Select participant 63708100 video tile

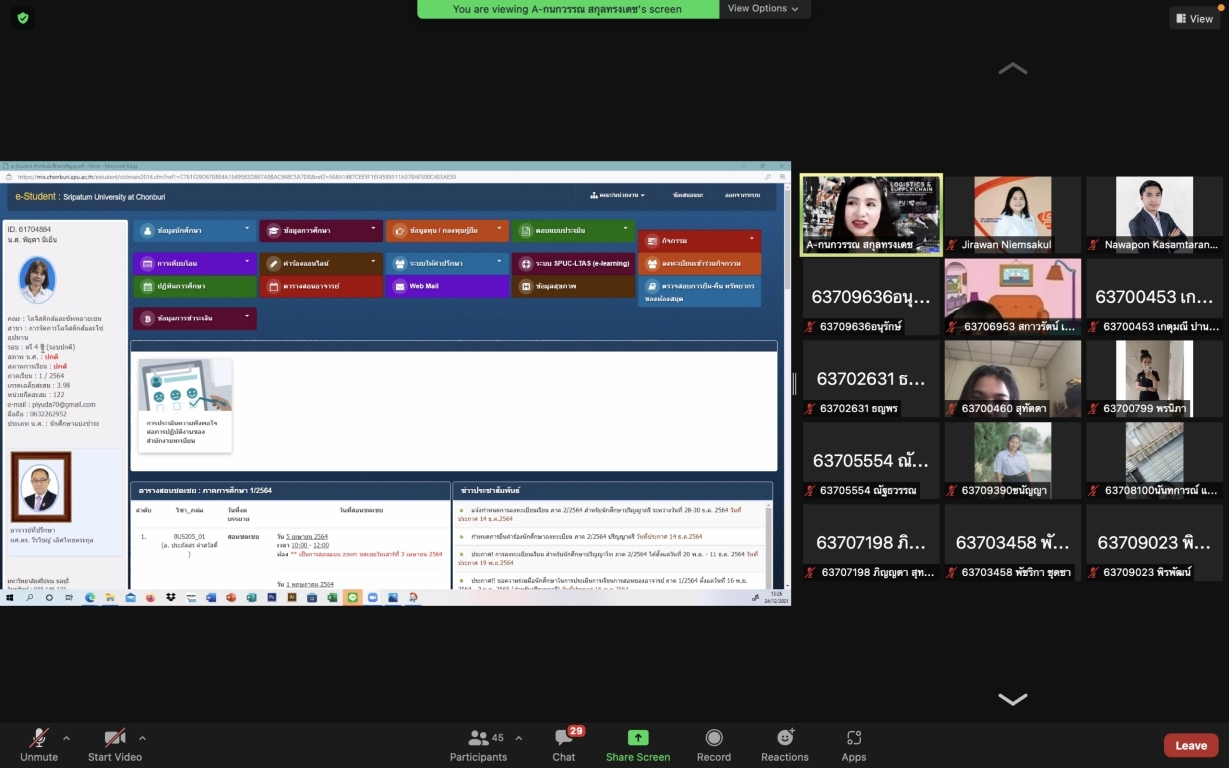pyautogui.click(x=1155, y=461)
